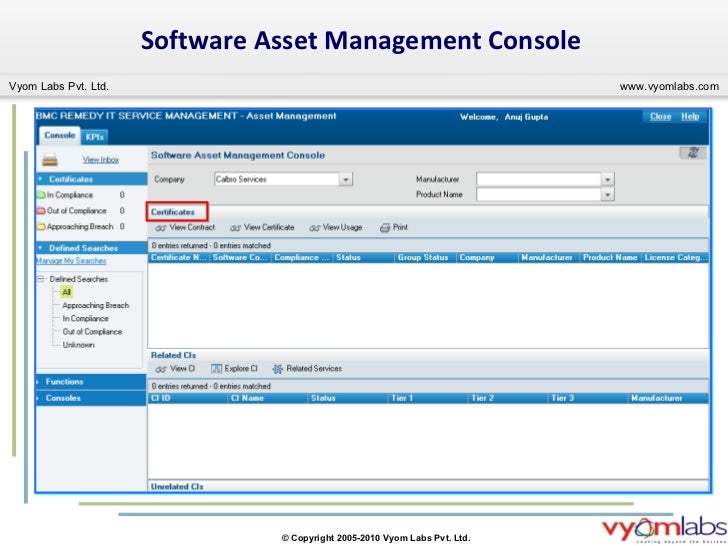Select the Unknown defined search

[78, 345]
